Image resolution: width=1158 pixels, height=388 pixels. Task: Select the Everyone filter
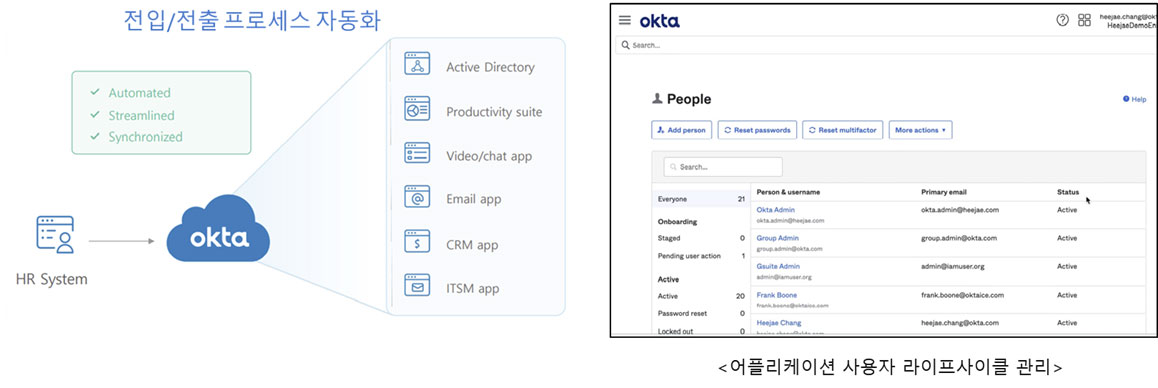(701, 199)
